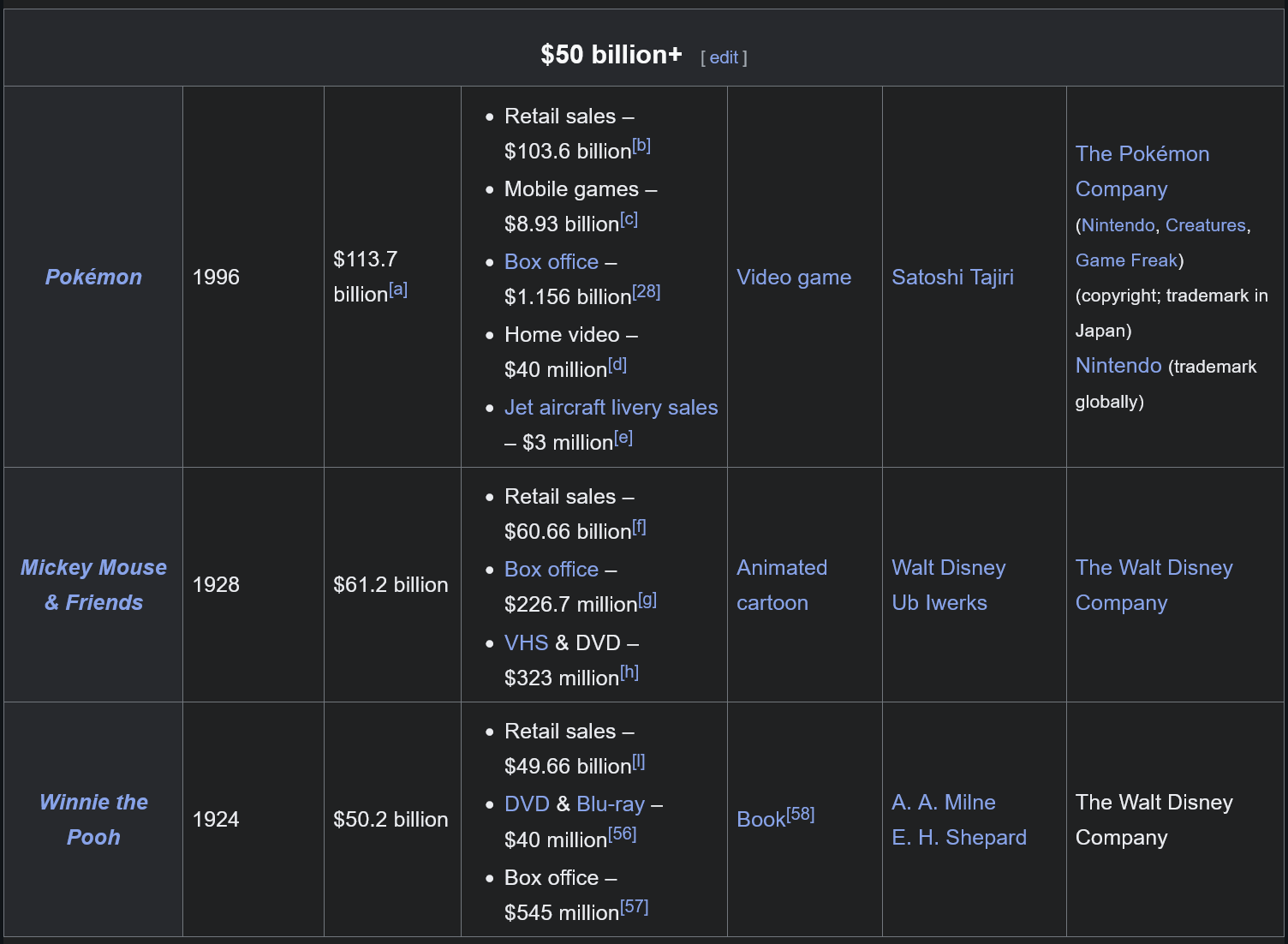The image size is (1288, 944).
Task: Open footnote [a] after $113.7 billion
Action: pos(398,290)
